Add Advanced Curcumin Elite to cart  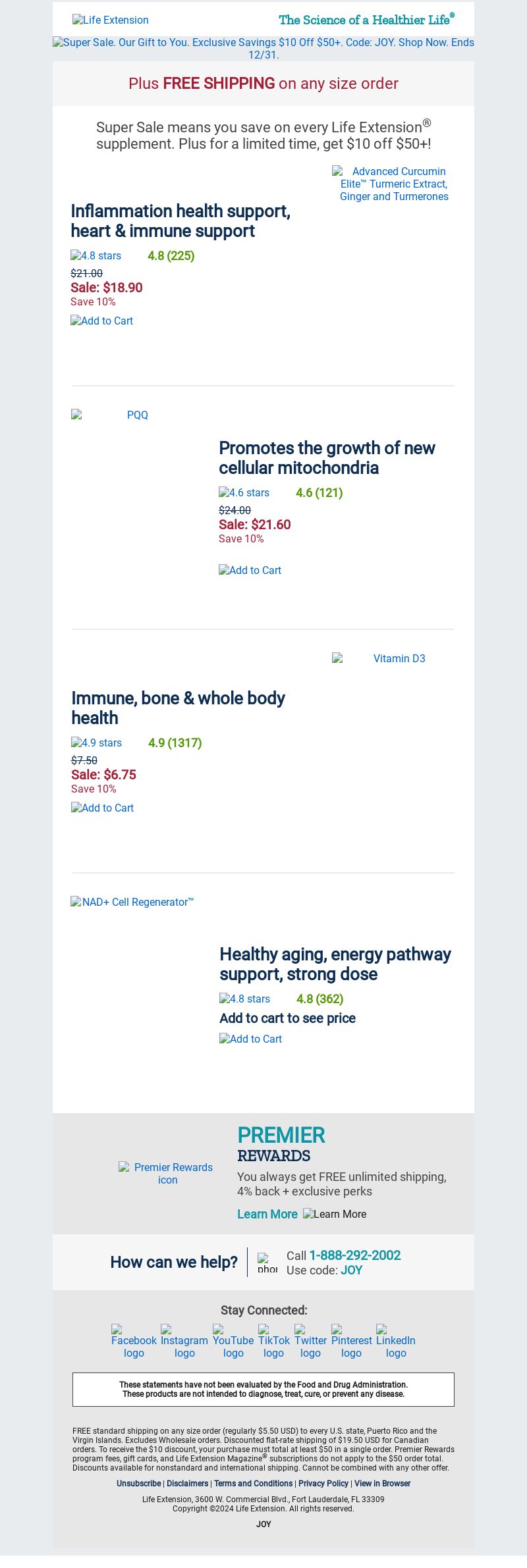click(x=102, y=321)
